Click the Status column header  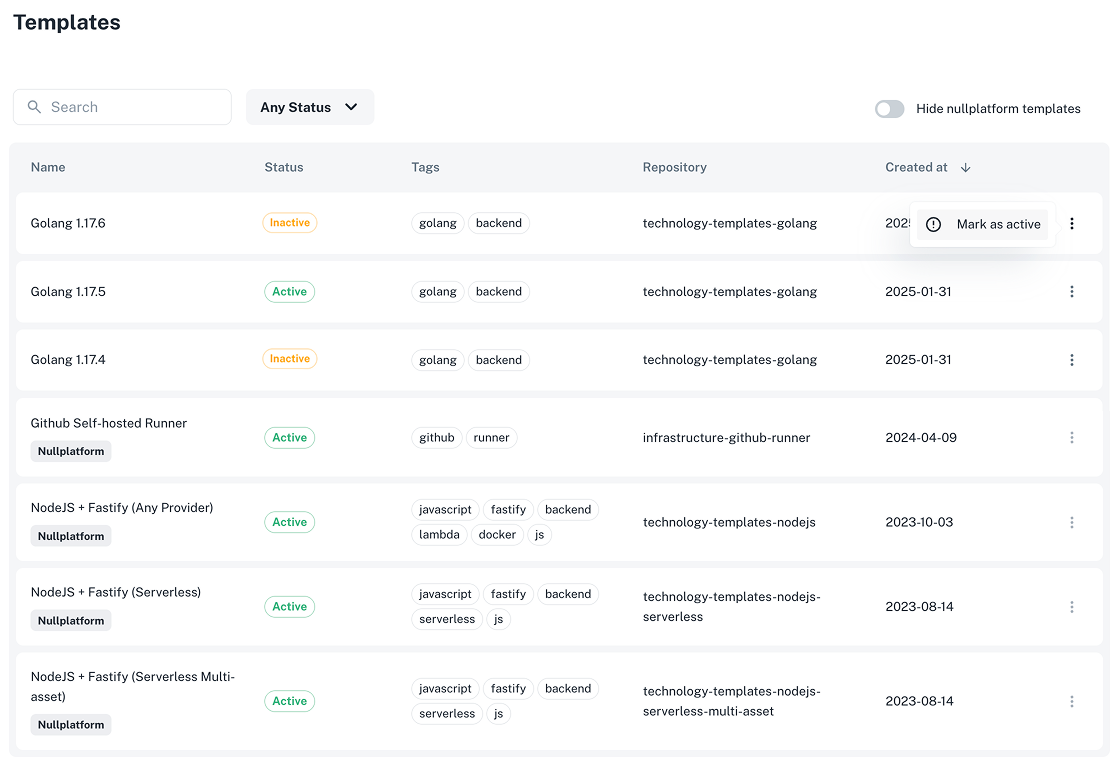pos(284,167)
